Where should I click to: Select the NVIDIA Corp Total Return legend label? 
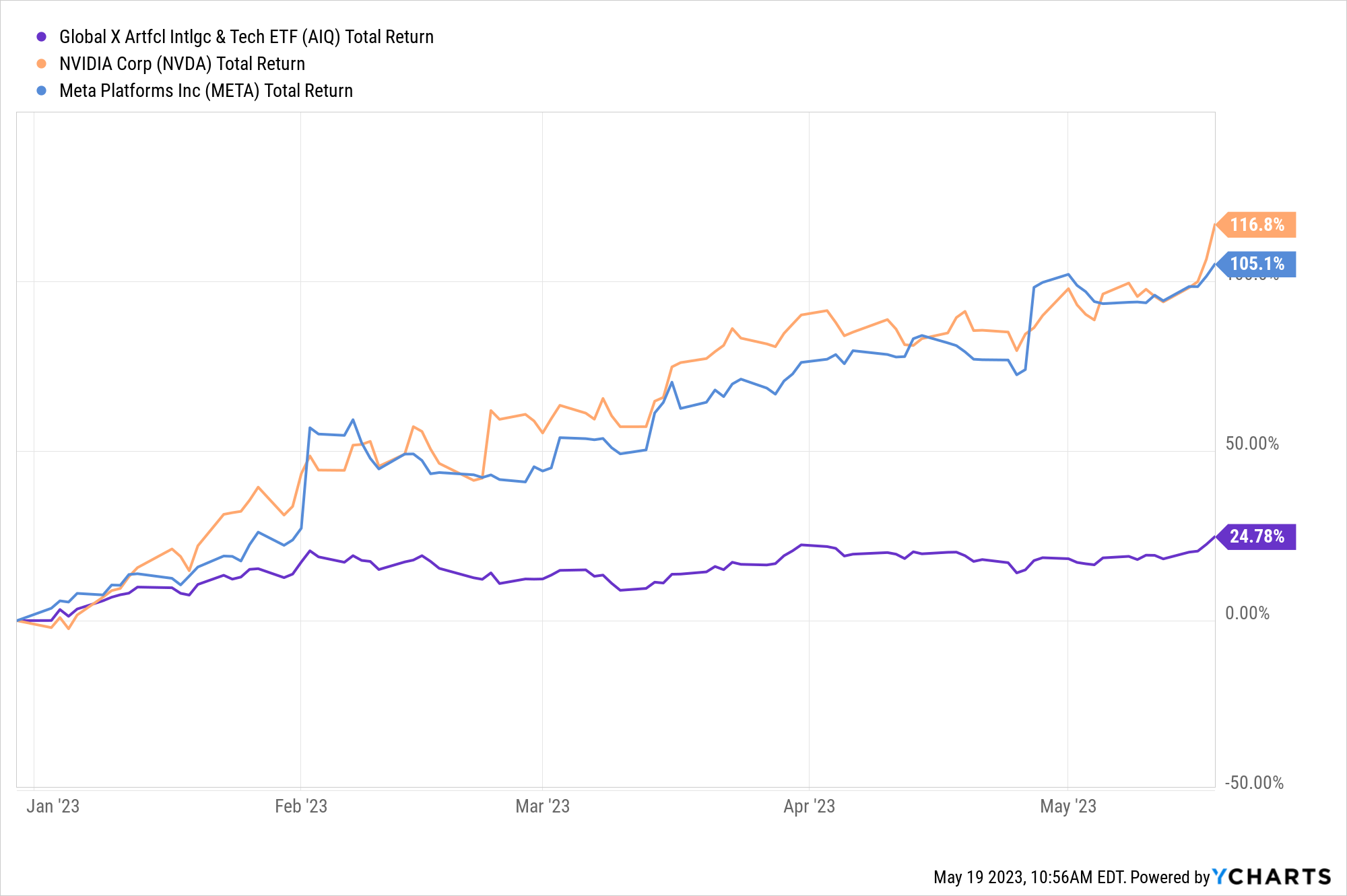click(x=182, y=64)
